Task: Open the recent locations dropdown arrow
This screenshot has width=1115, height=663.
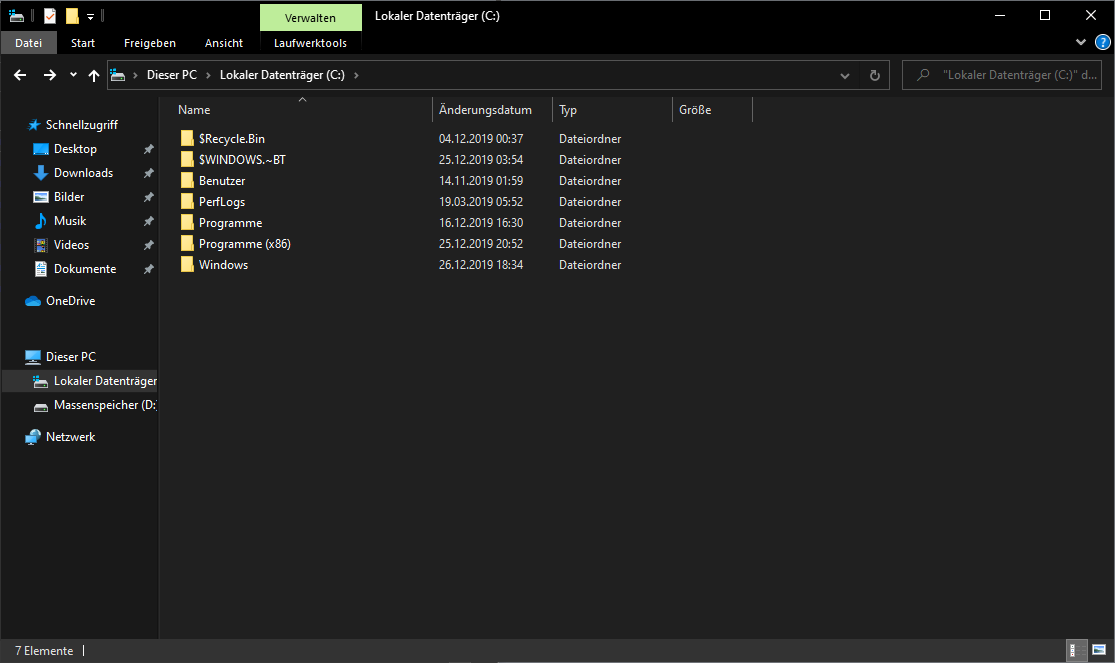Action: tap(73, 75)
